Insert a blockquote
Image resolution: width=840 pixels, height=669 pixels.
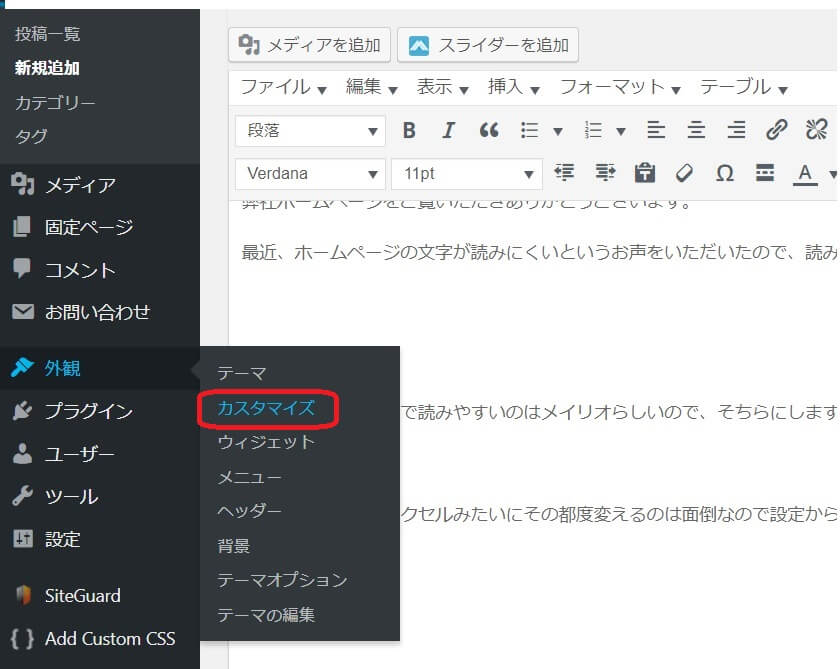pos(489,130)
